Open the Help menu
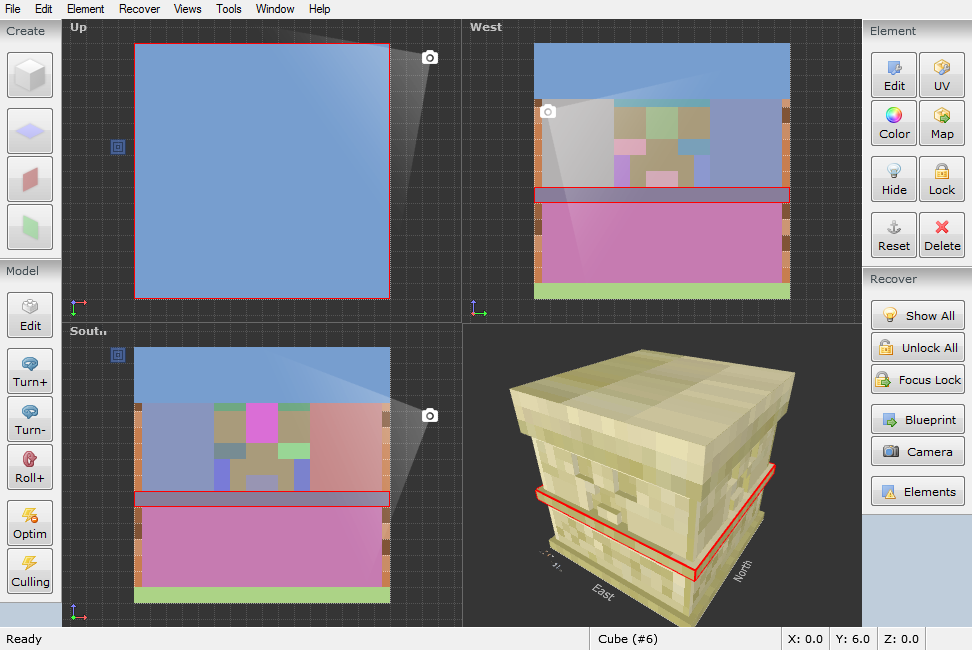Viewport: 972px width, 650px height. pyautogui.click(x=319, y=9)
